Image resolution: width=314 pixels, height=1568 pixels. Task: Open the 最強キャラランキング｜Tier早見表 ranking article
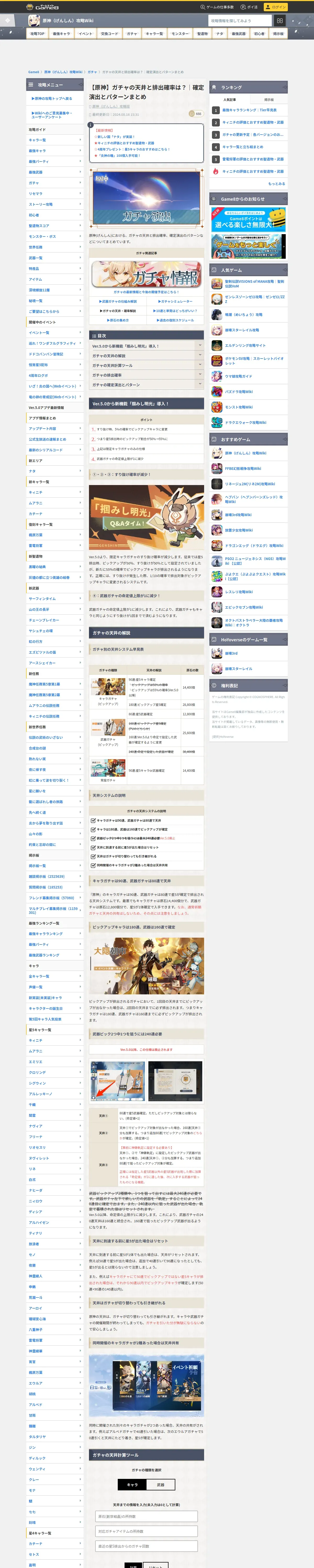(249, 110)
